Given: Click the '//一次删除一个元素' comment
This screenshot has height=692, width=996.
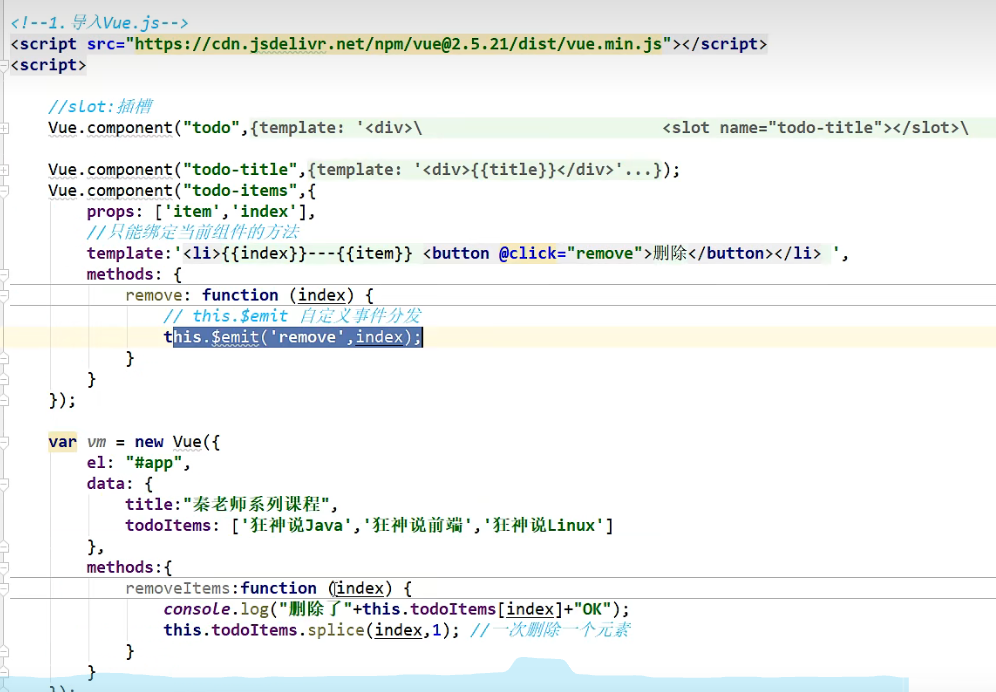Looking at the screenshot, I should point(549,630).
